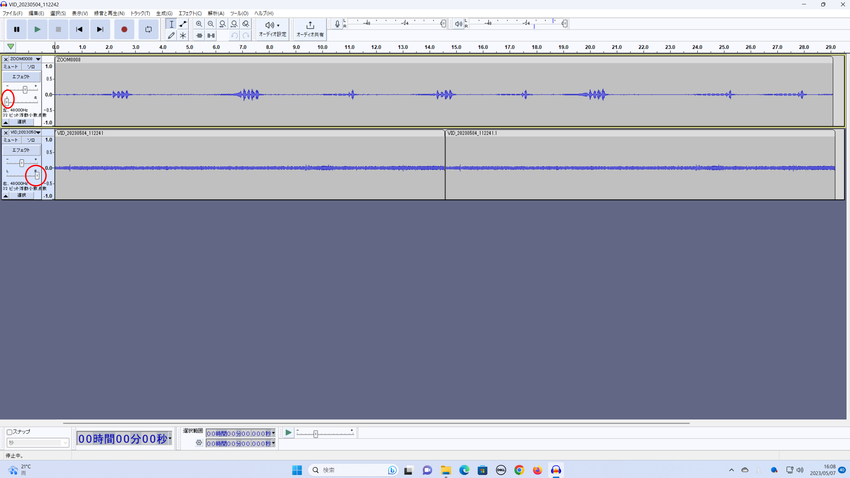850x478 pixels.
Task: Select the Selection (I-beam) tool
Action: tap(171, 24)
